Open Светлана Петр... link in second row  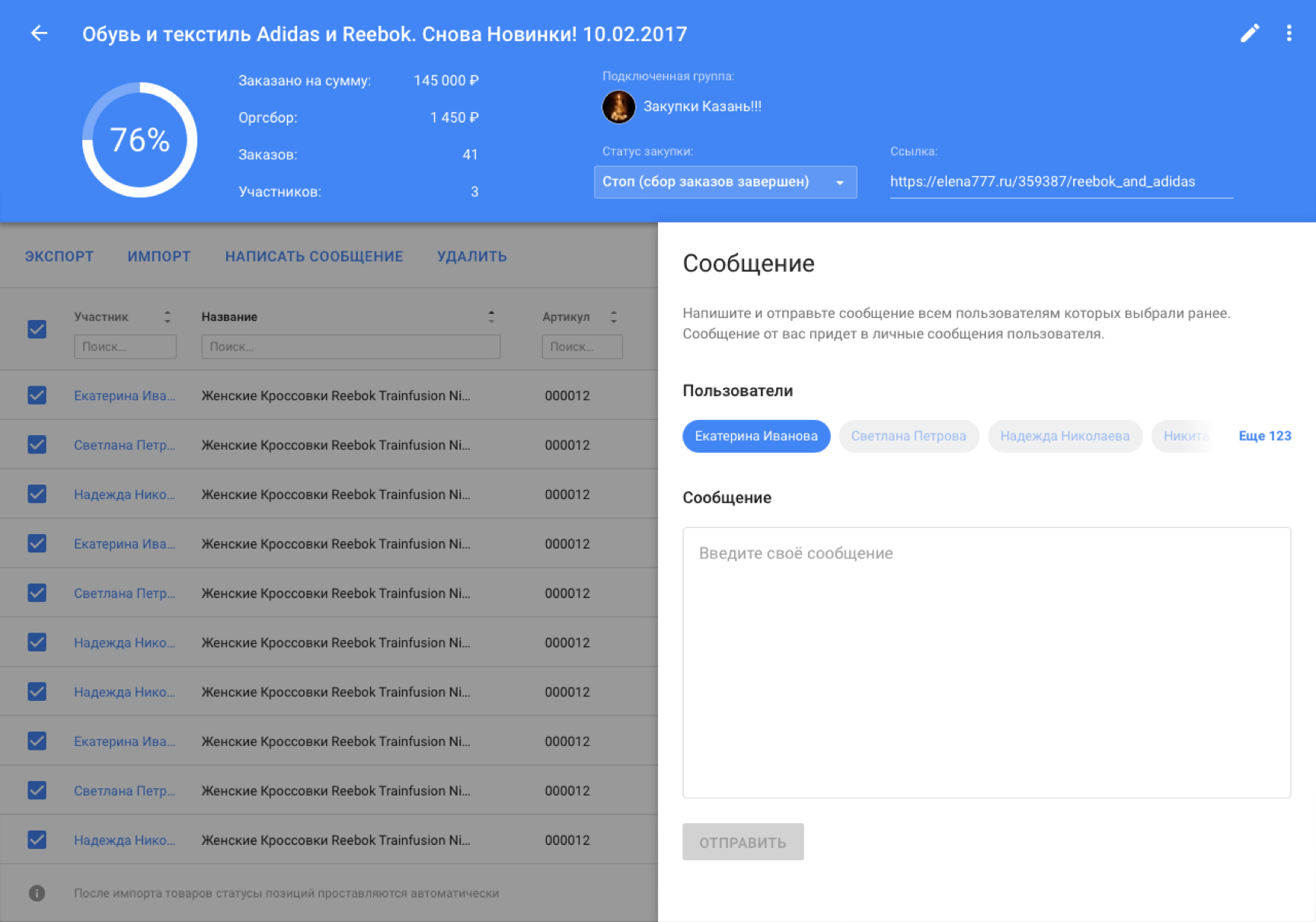pyautogui.click(x=125, y=445)
